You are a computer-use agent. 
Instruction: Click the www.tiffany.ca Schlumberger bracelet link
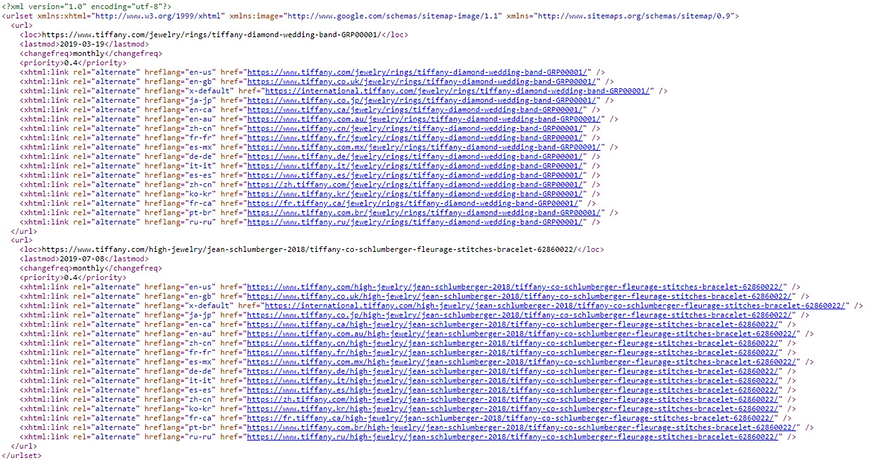click(x=512, y=324)
